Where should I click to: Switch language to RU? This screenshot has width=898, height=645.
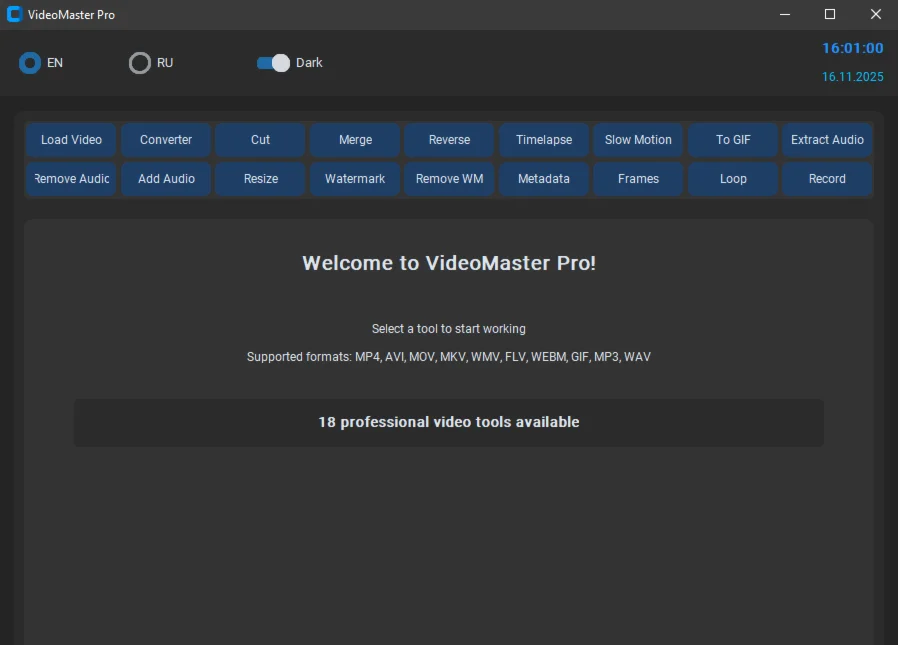coord(140,62)
